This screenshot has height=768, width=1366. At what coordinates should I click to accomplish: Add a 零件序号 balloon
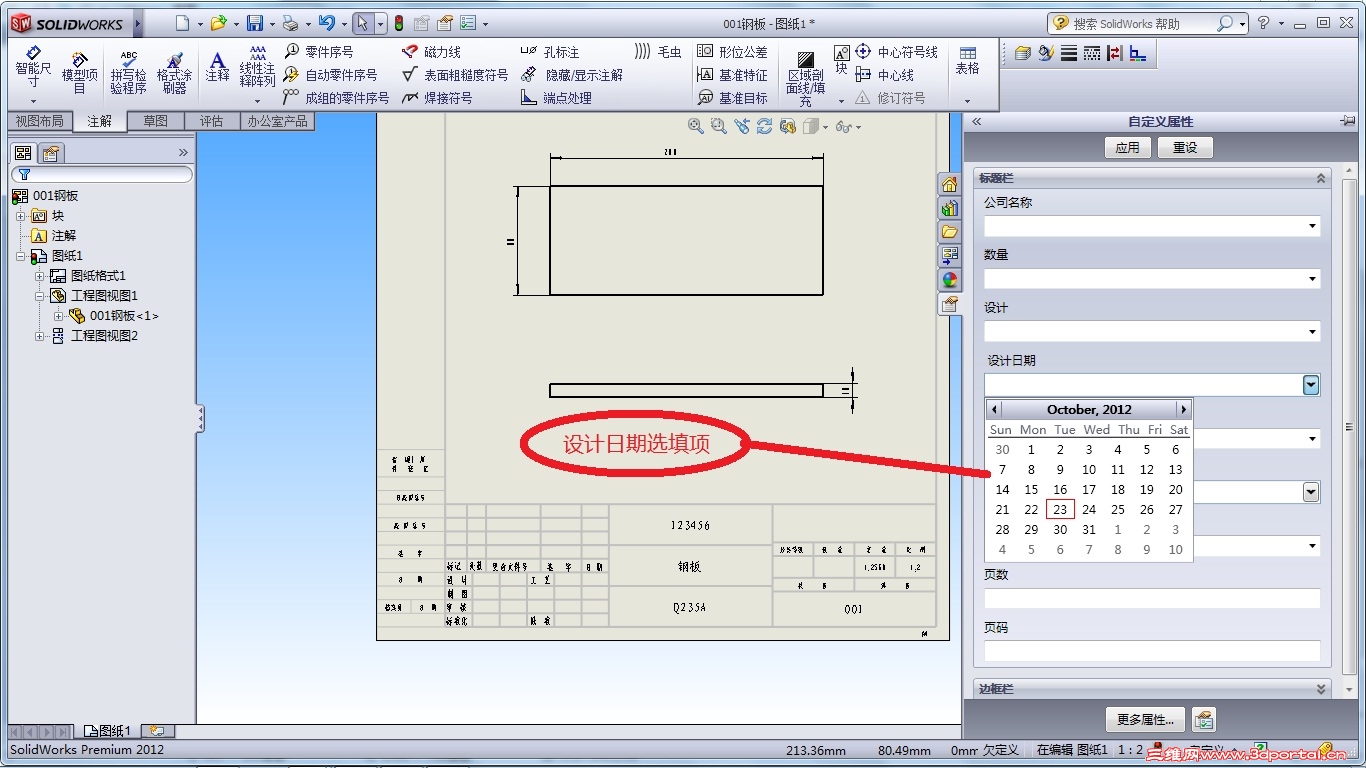[x=318, y=51]
